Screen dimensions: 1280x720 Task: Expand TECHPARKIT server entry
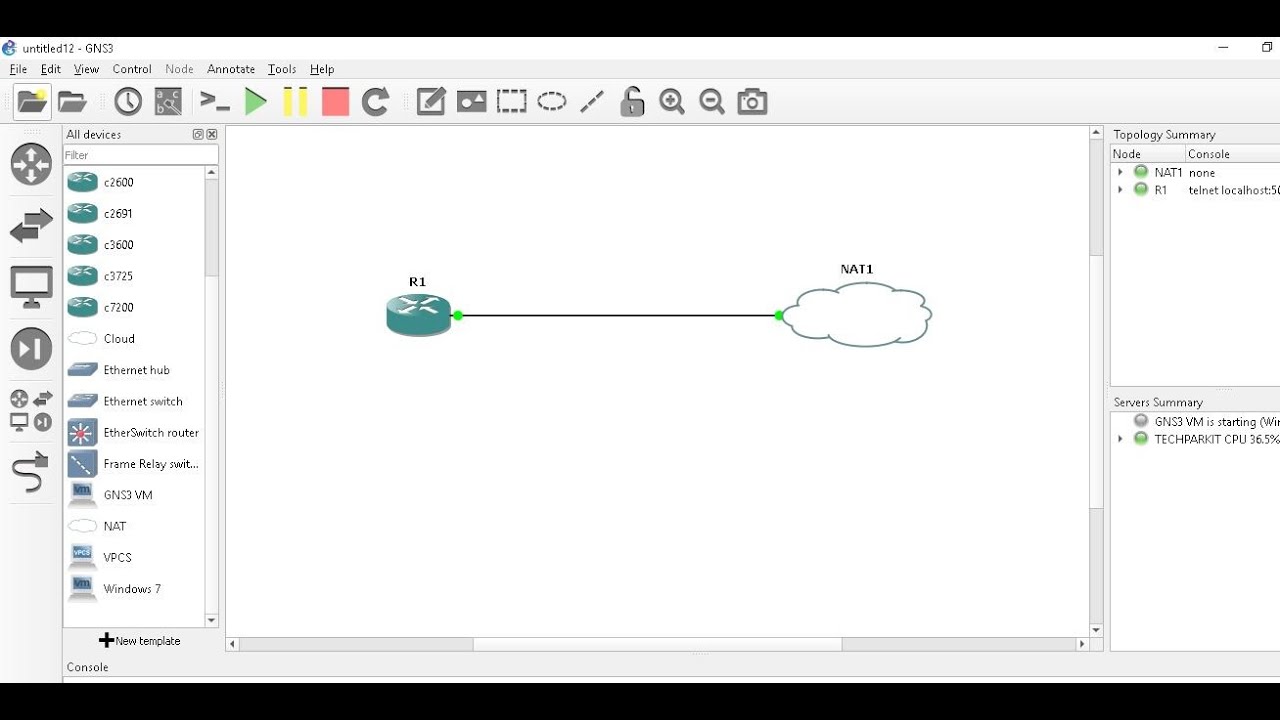click(1120, 439)
